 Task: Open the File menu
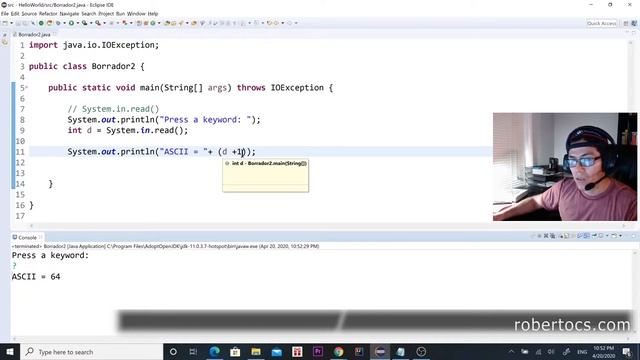click(x=4, y=13)
